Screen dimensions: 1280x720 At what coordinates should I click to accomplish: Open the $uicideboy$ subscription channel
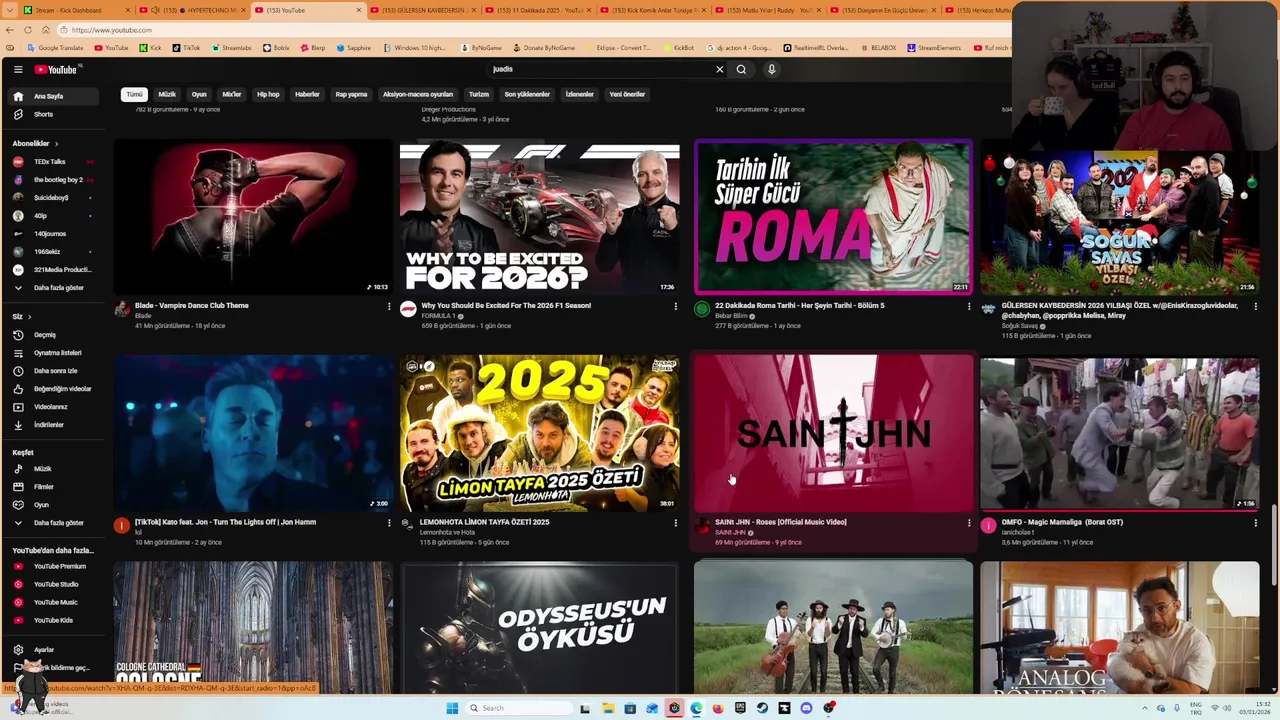pos(53,198)
